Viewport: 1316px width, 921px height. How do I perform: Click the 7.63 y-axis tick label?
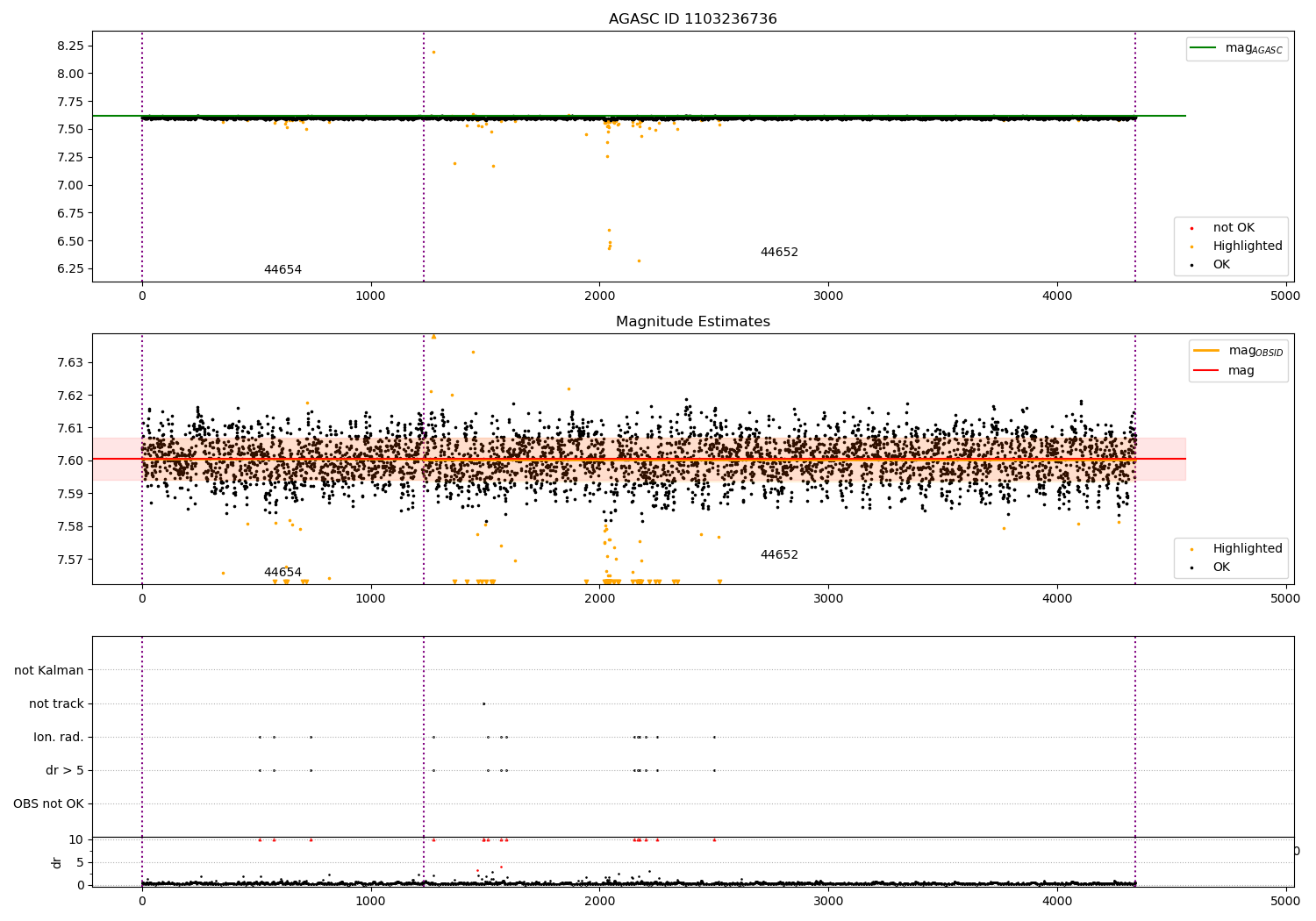click(70, 362)
